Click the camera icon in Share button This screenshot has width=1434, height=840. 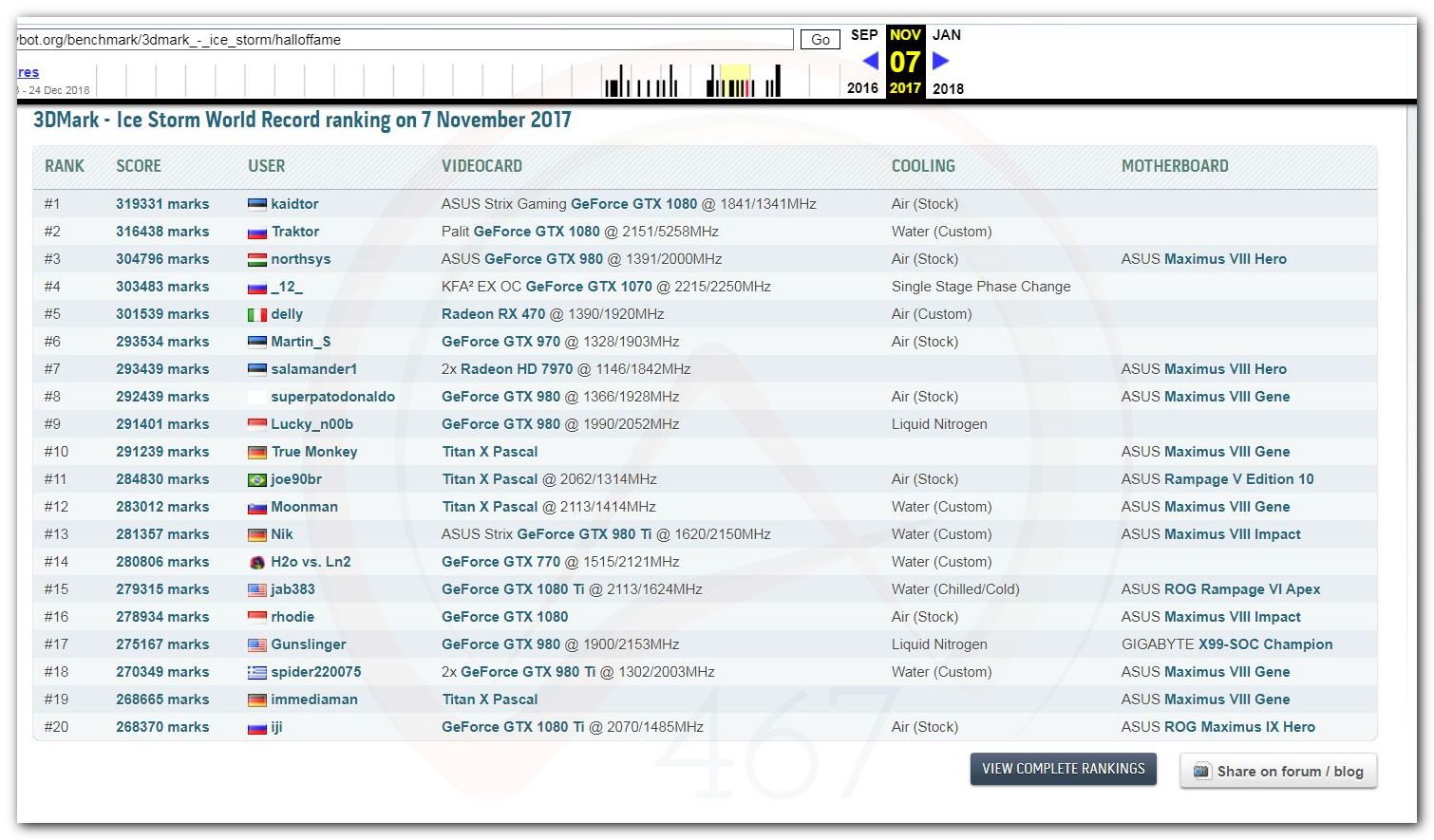(x=1201, y=771)
